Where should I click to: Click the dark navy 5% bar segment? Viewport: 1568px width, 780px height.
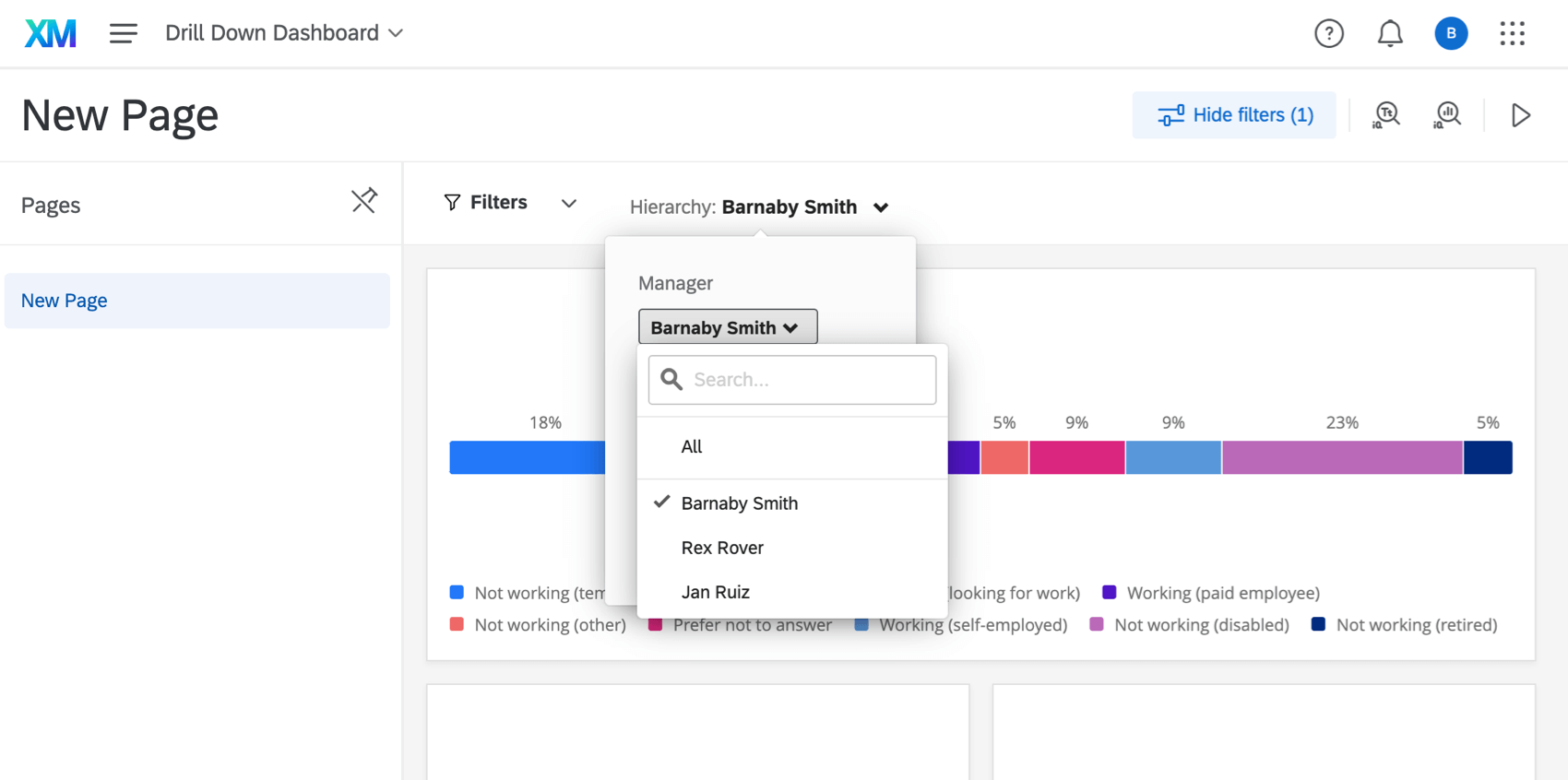[1488, 457]
